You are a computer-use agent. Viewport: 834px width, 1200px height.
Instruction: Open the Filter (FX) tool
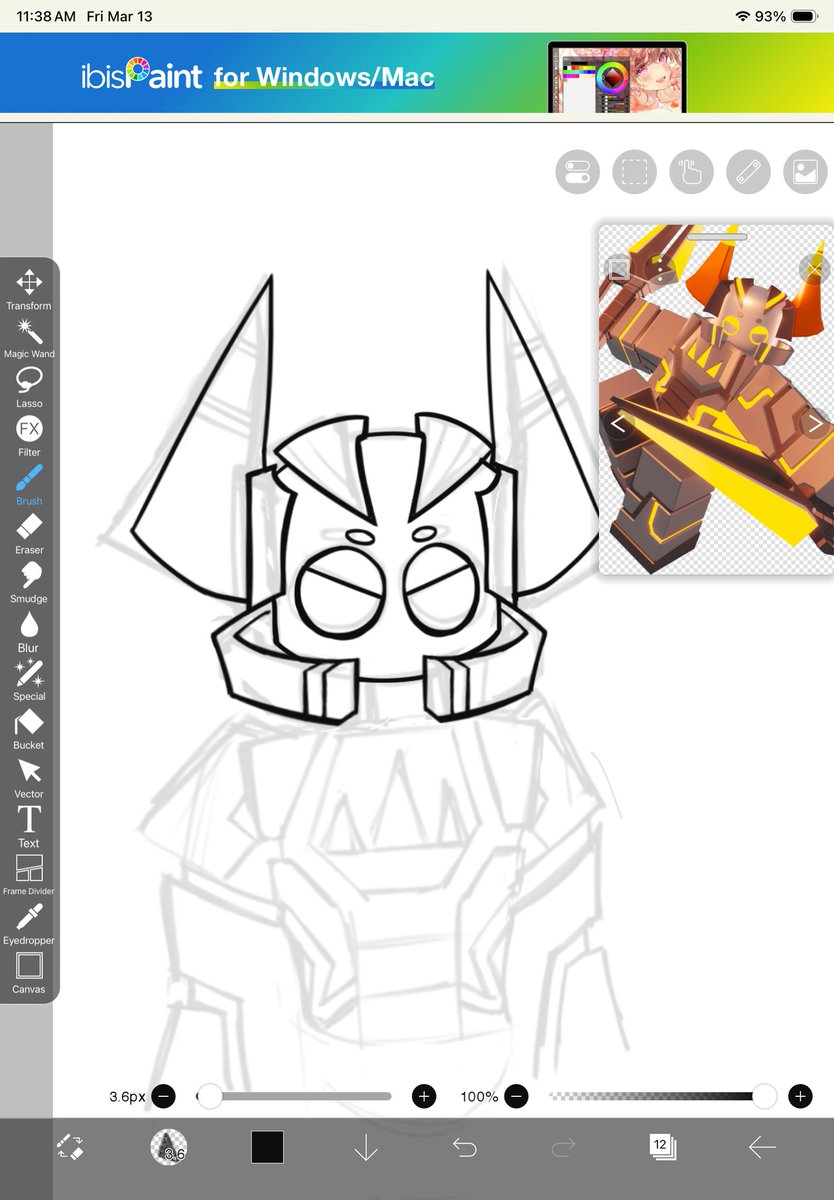click(x=29, y=436)
